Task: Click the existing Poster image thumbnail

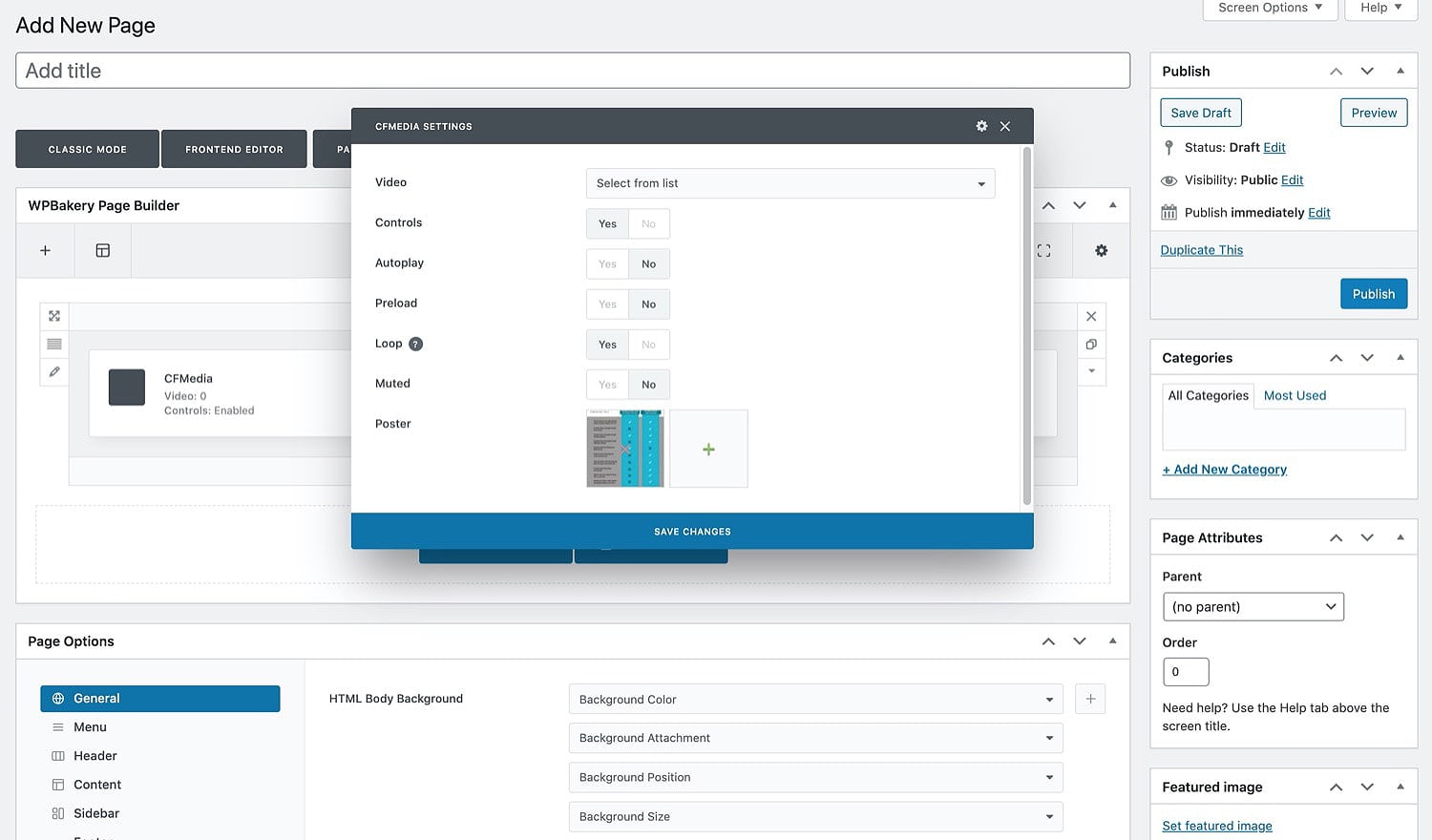Action: click(x=624, y=449)
